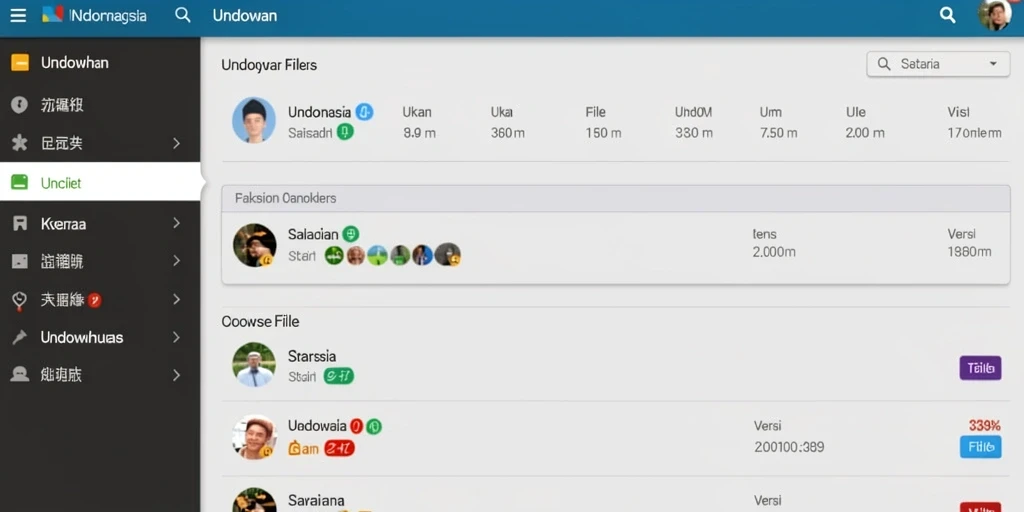Image resolution: width=1024 pixels, height=512 pixels.
Task: Click the Ule 2.00 m value
Action: (x=865, y=133)
